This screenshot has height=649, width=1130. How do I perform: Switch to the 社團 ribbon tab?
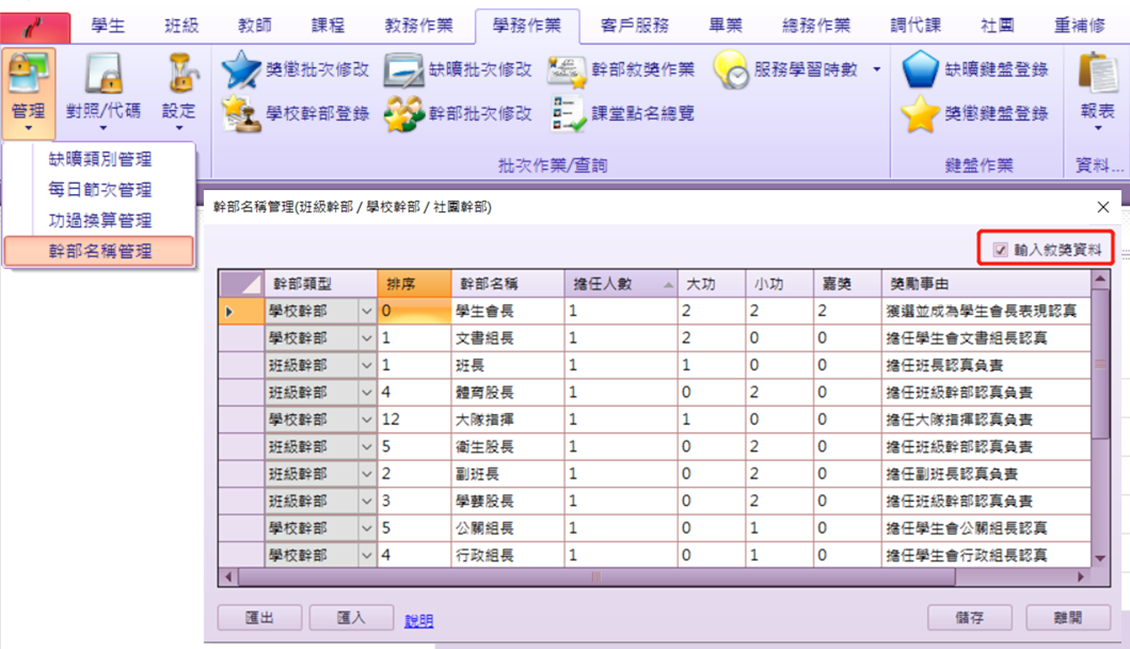[998, 26]
